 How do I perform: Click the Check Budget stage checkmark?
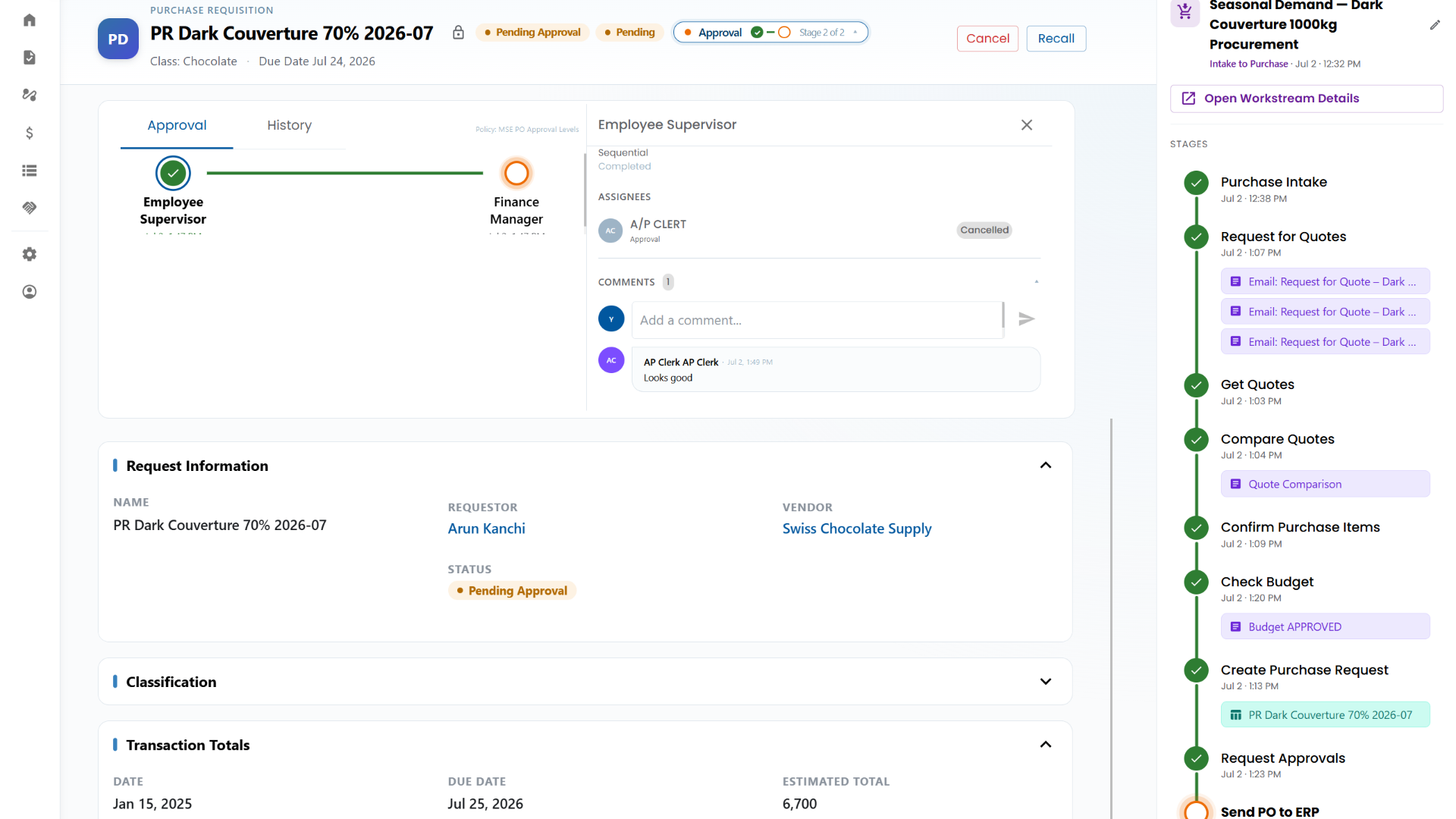click(1196, 582)
